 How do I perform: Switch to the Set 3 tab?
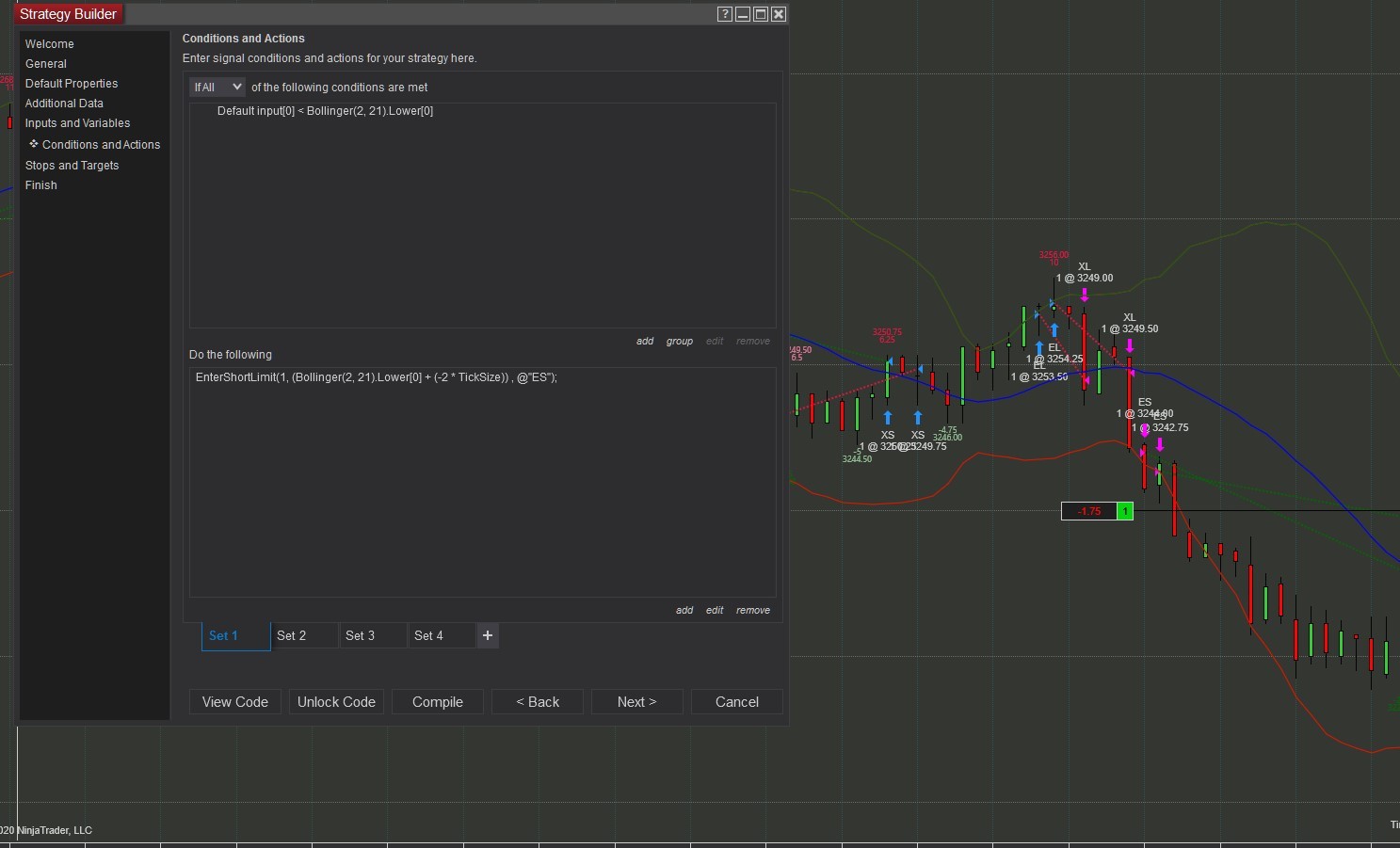374,636
